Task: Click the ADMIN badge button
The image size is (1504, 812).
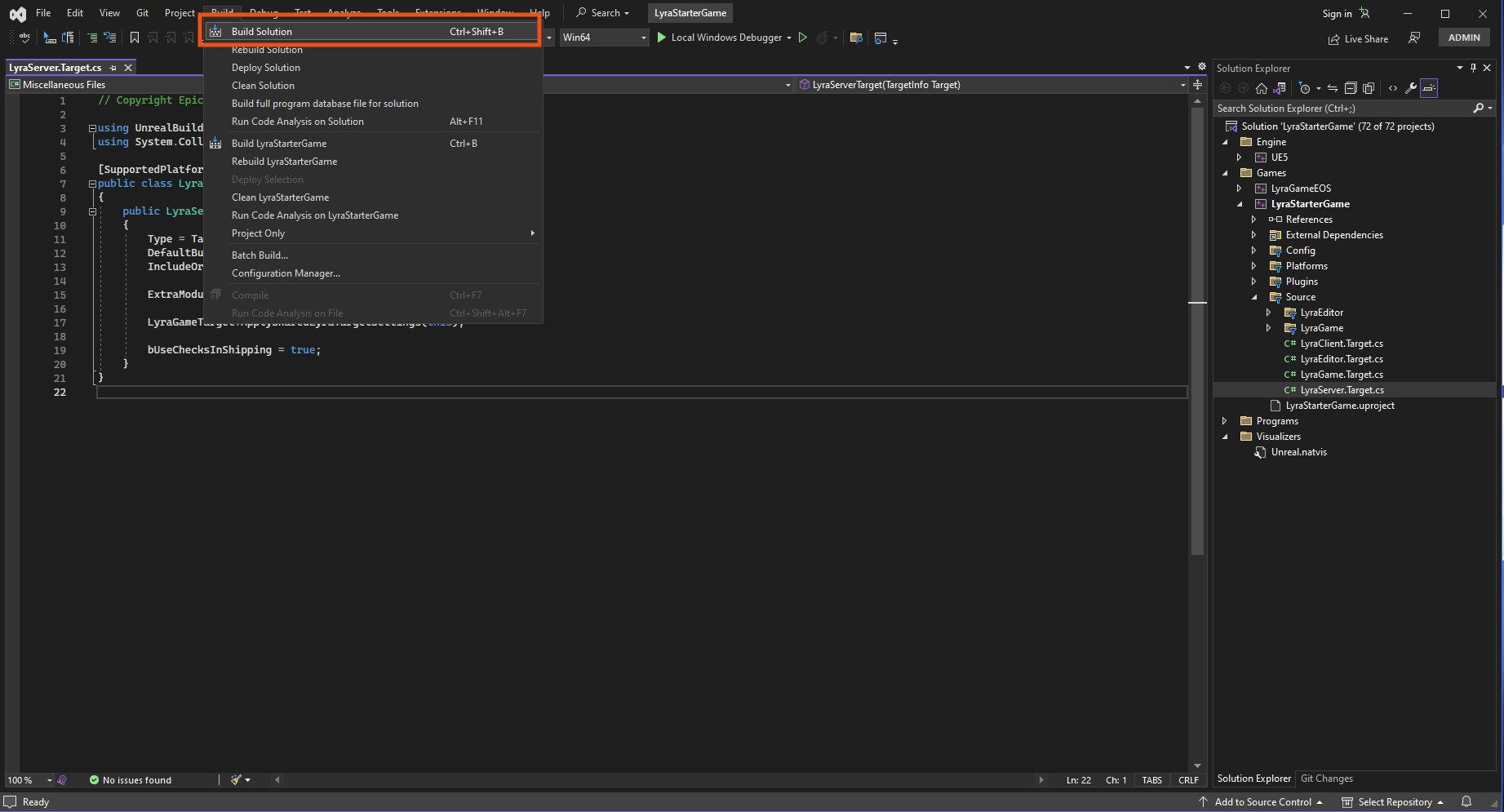Action: pos(1464,38)
